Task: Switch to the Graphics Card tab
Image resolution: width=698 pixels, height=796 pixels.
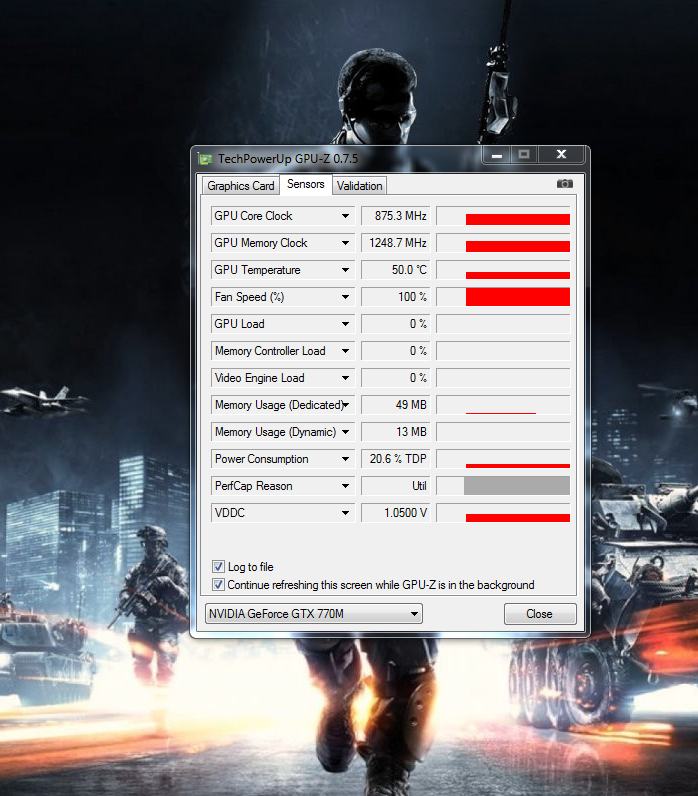Action: [241, 186]
